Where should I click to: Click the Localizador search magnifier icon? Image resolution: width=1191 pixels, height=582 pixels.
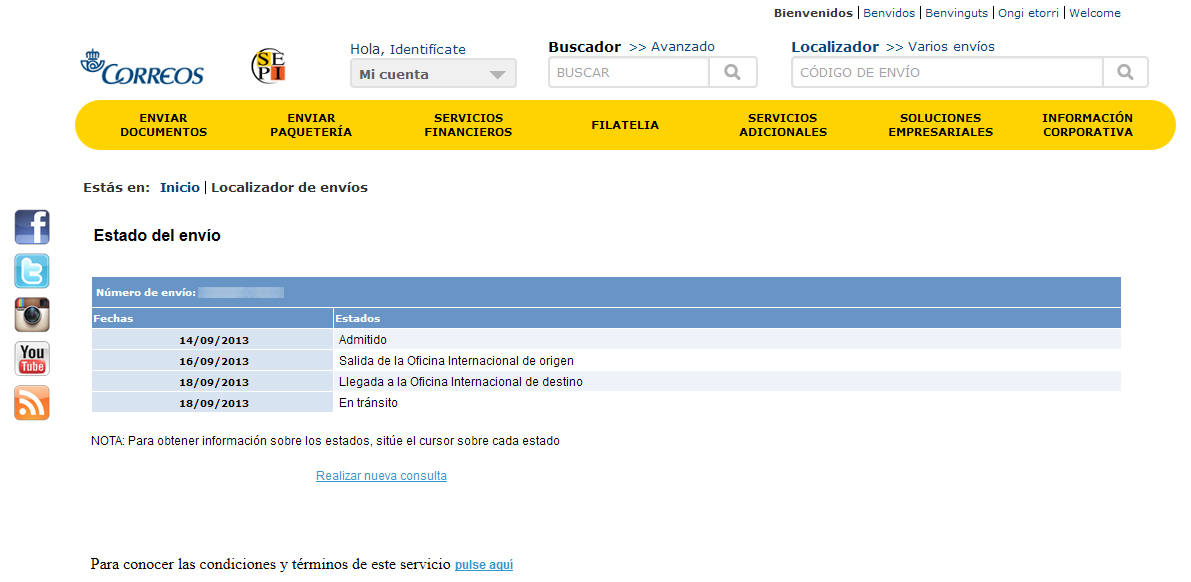click(1125, 71)
